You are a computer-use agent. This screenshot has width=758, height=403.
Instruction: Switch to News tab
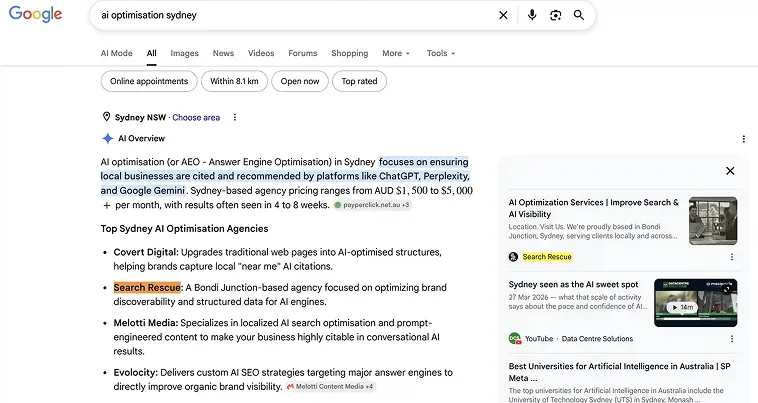223,53
